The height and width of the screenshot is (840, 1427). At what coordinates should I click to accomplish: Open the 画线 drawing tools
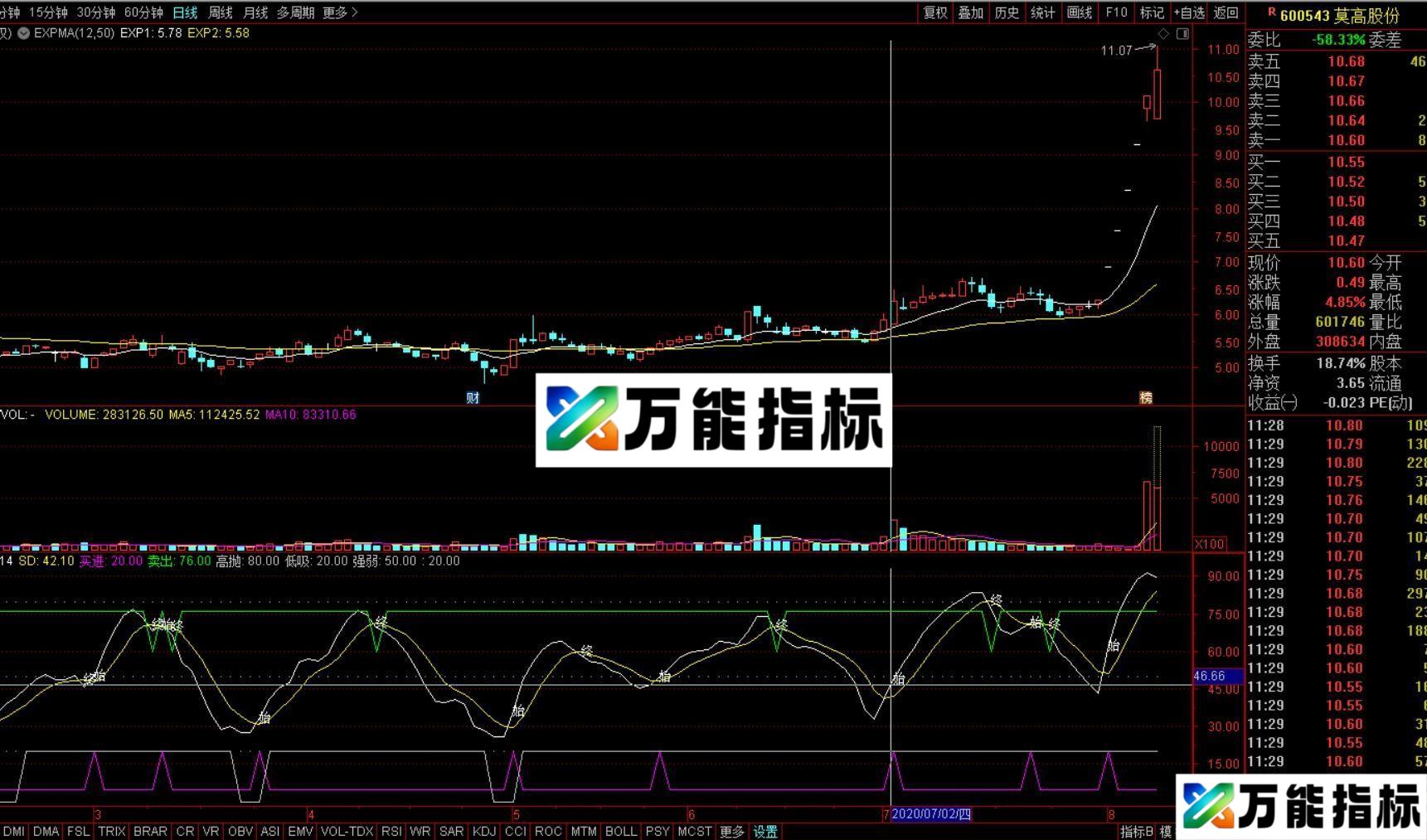tap(1079, 12)
